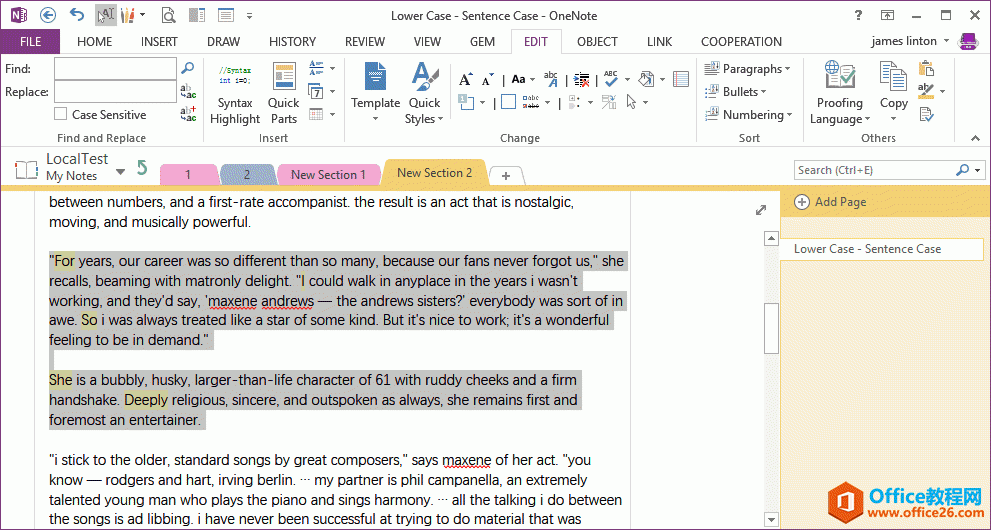Click the Proofing Language icon
The image size is (991, 530).
tap(839, 94)
